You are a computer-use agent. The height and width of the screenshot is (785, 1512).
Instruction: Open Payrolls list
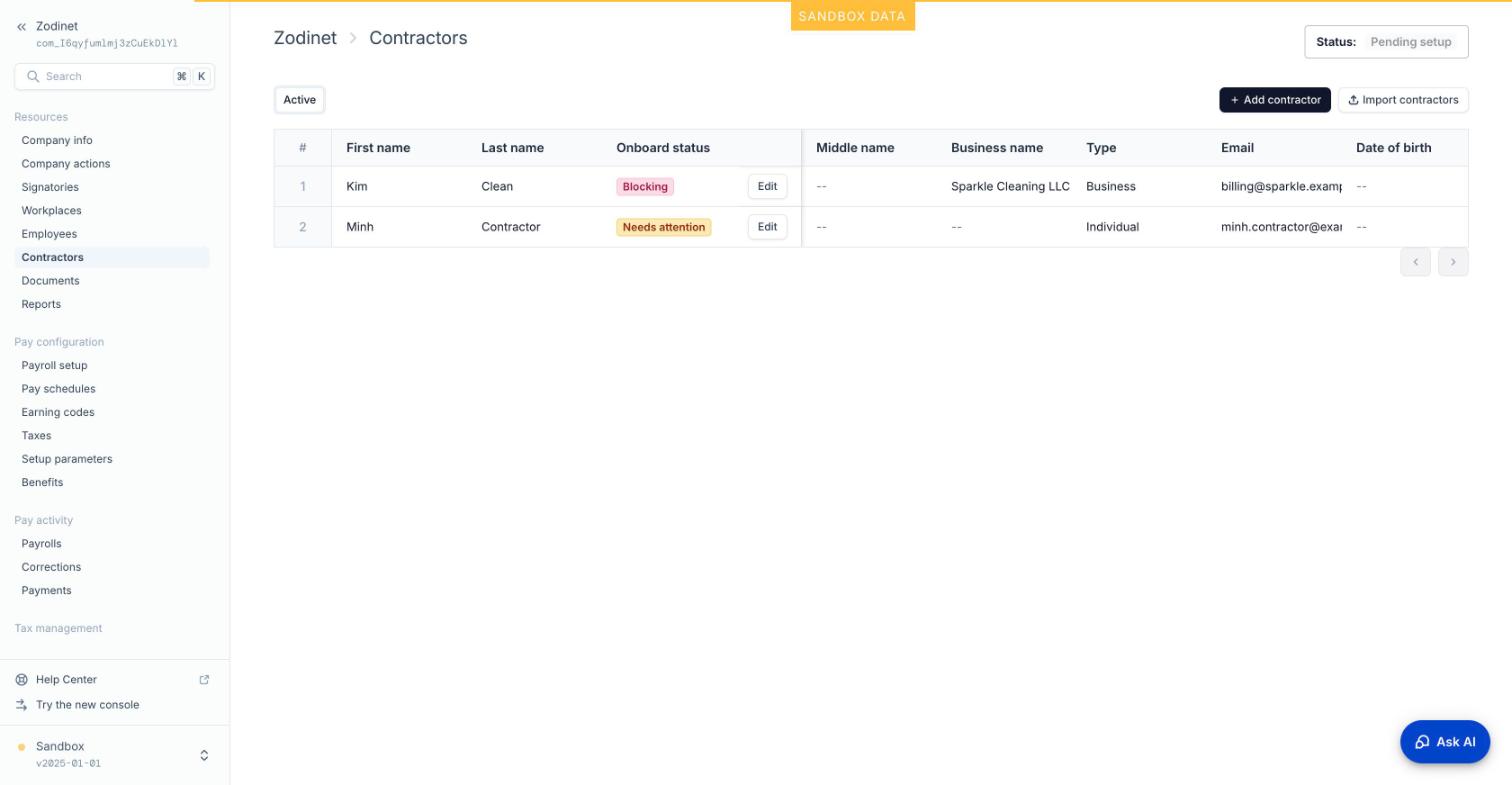click(x=41, y=544)
